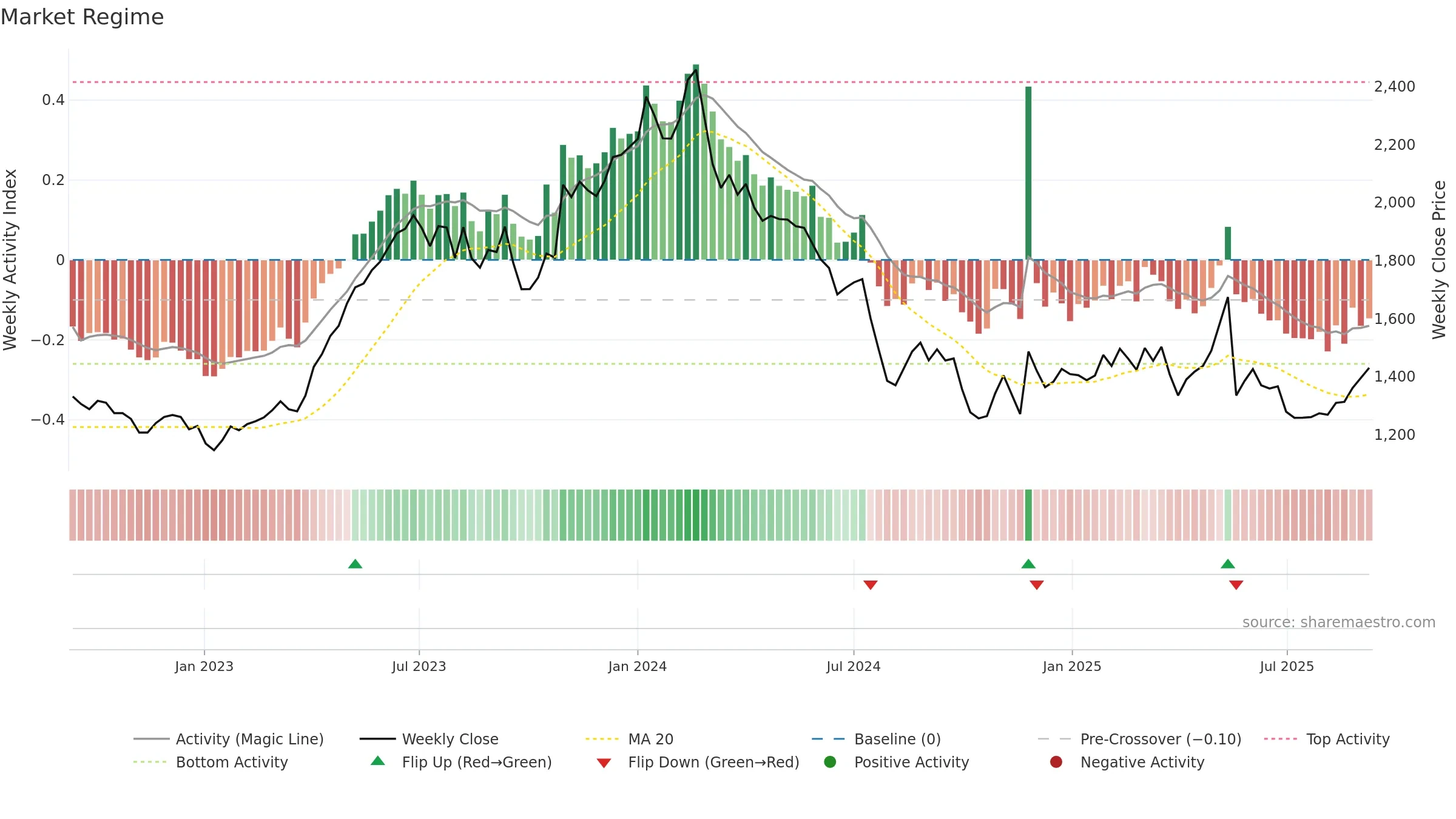Click the red flip-down triangle before Jul 2025
This screenshot has width=1456, height=819.
pyautogui.click(x=1236, y=585)
